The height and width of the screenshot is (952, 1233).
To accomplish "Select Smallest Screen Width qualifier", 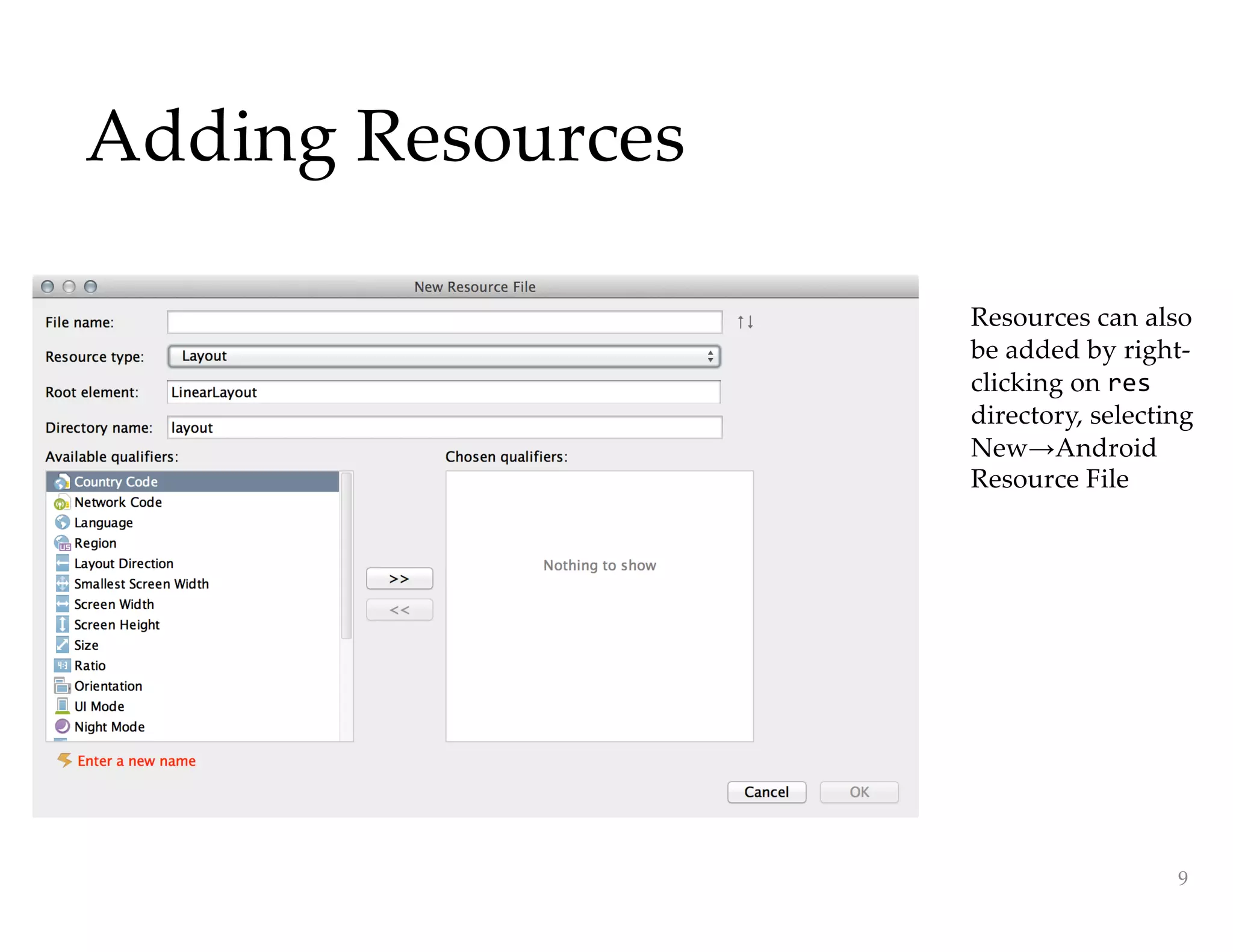I will coord(193,584).
